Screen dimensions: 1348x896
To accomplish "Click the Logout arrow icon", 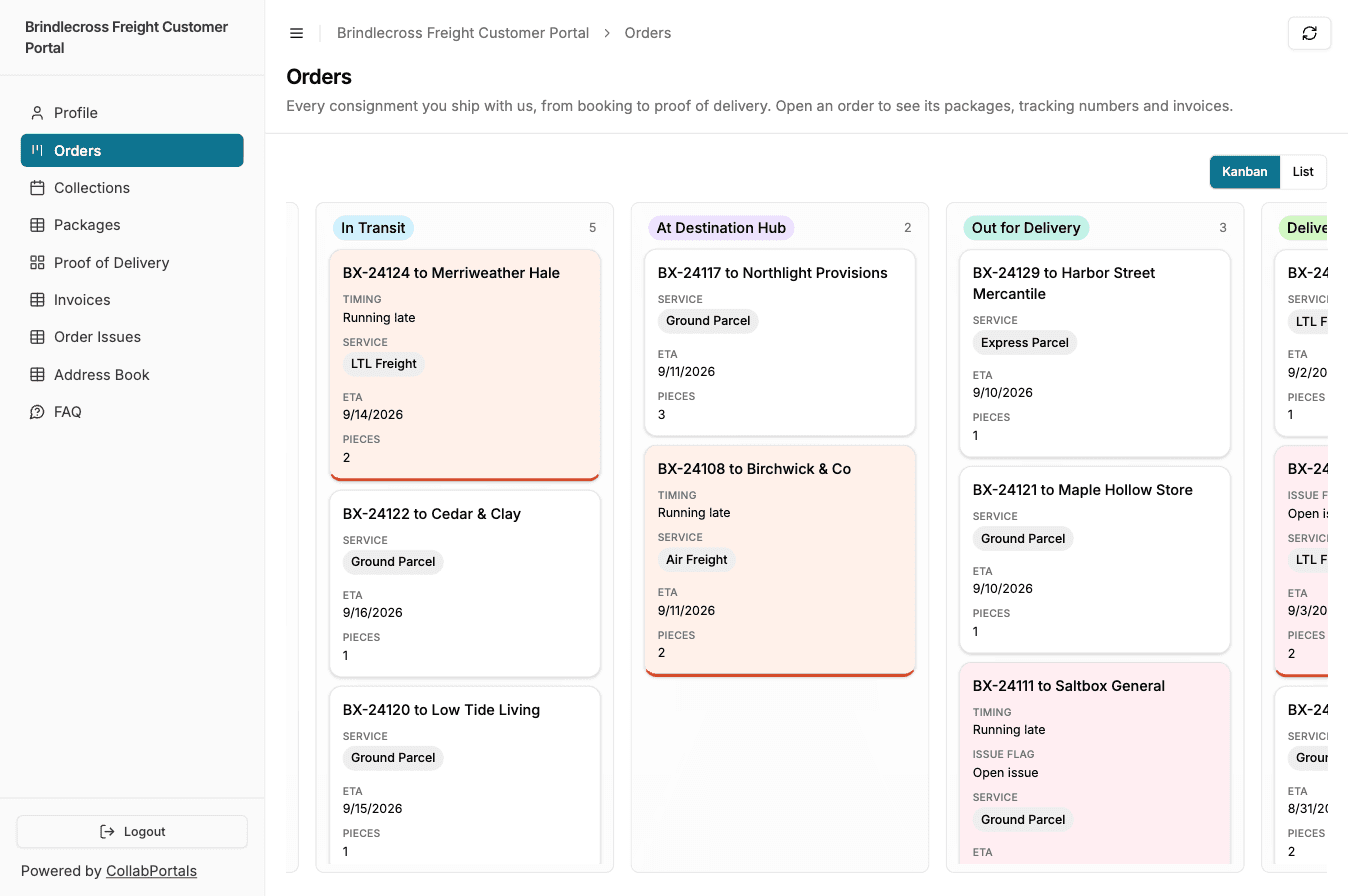I will tap(107, 832).
